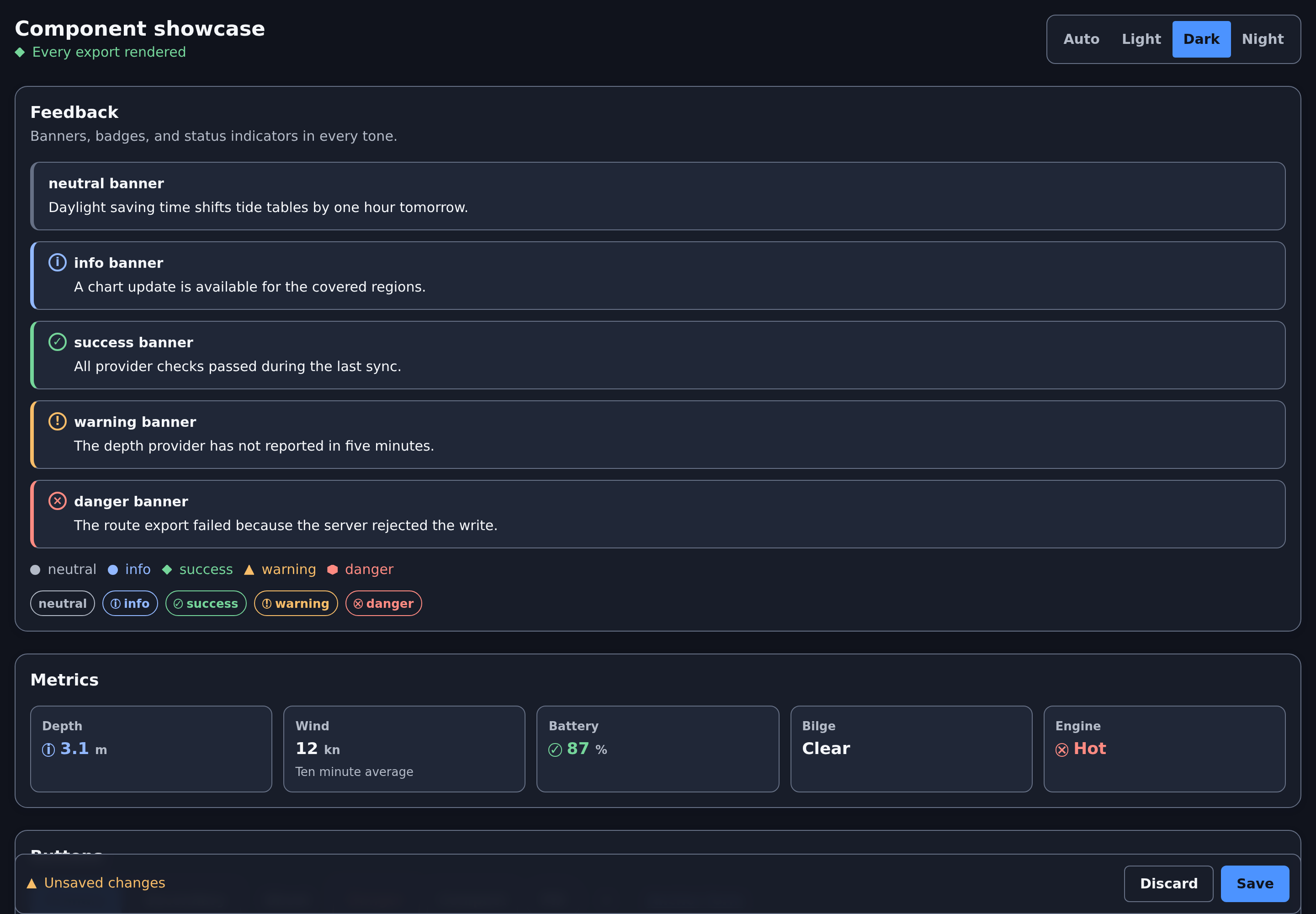This screenshot has width=1316, height=914.
Task: Click the triangle icon beside Unsaved changes
Action: point(32,884)
